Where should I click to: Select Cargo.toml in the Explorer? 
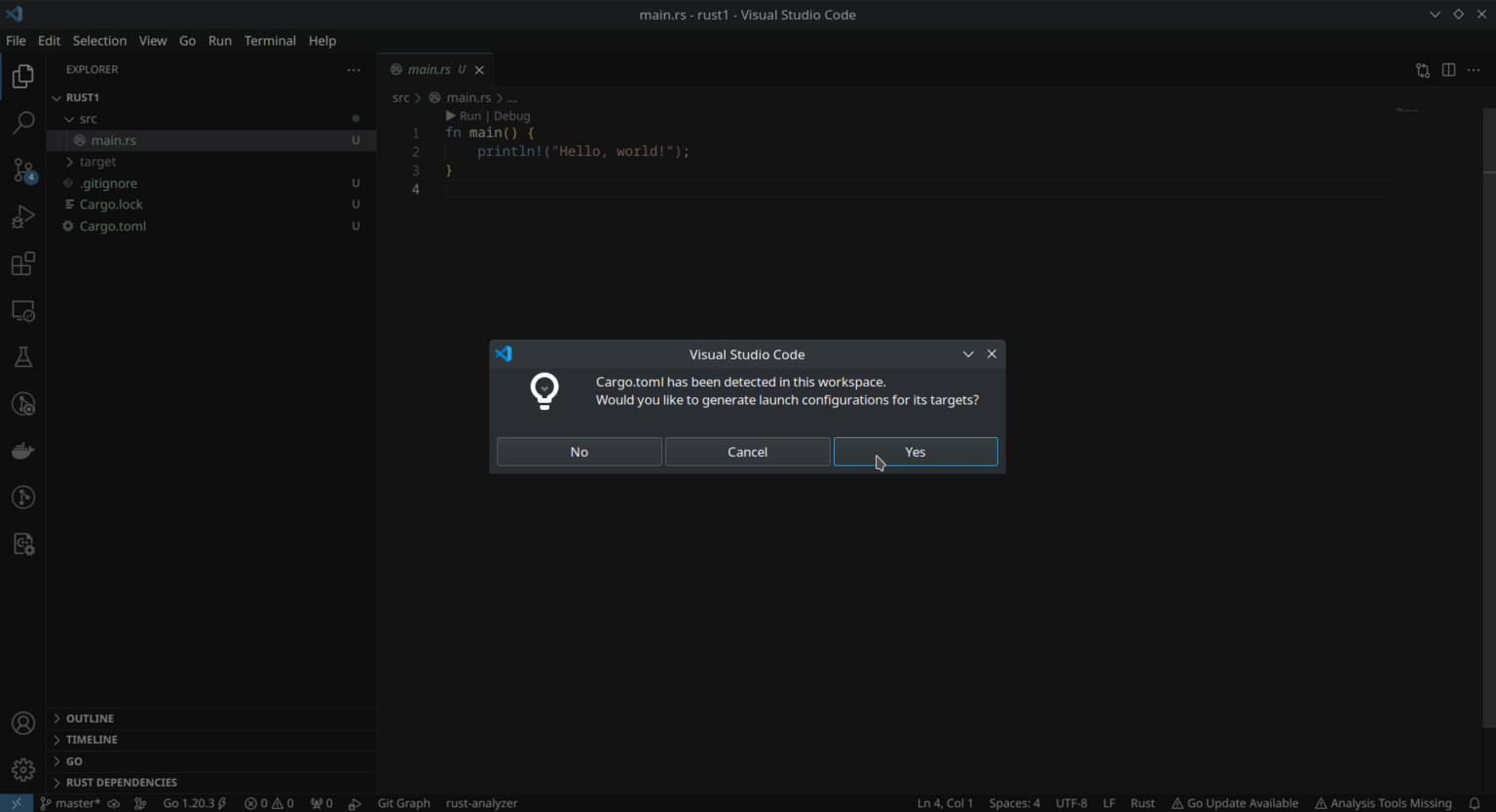[x=112, y=225]
